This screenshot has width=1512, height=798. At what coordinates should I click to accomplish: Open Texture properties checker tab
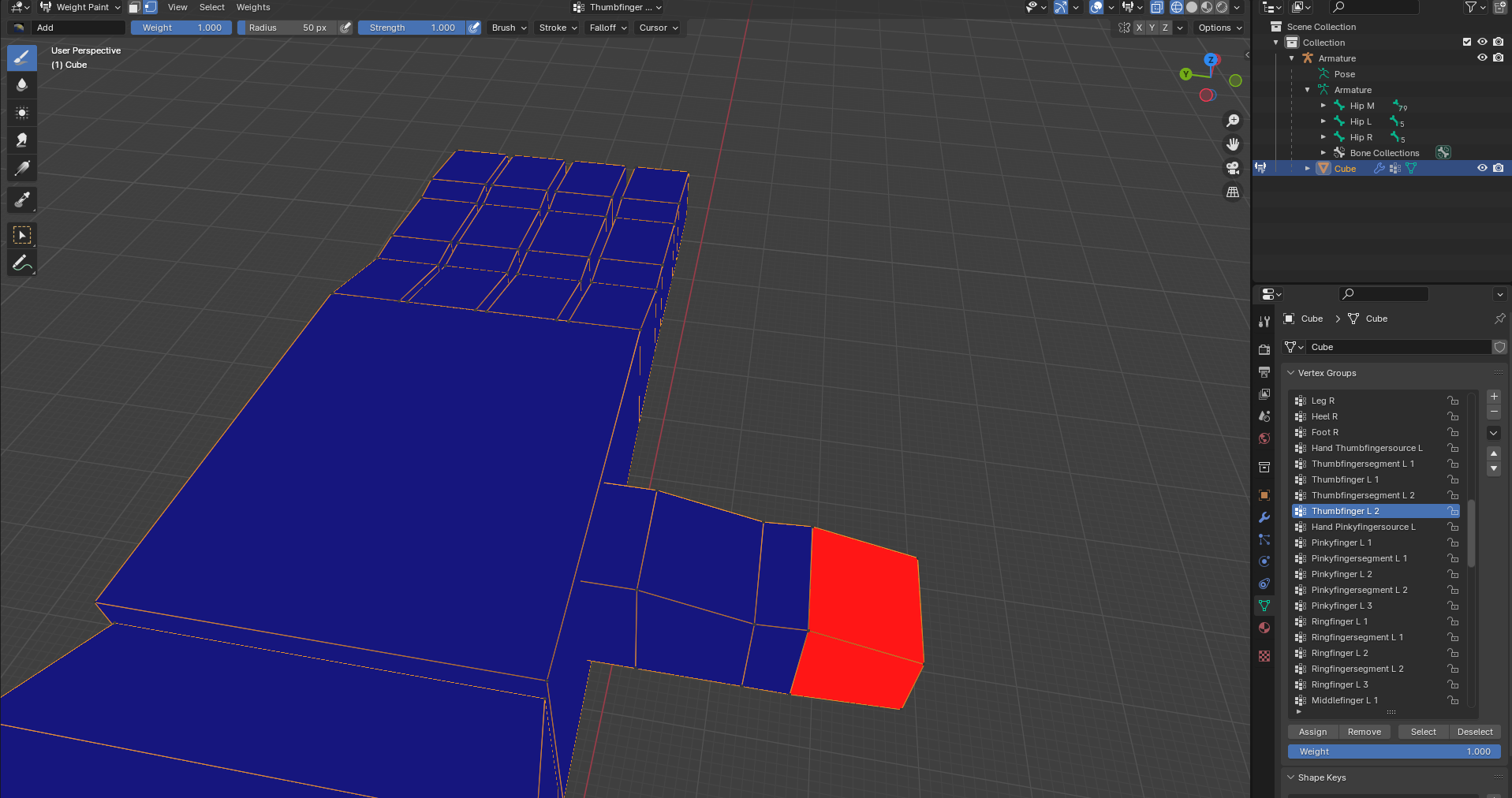1264,656
